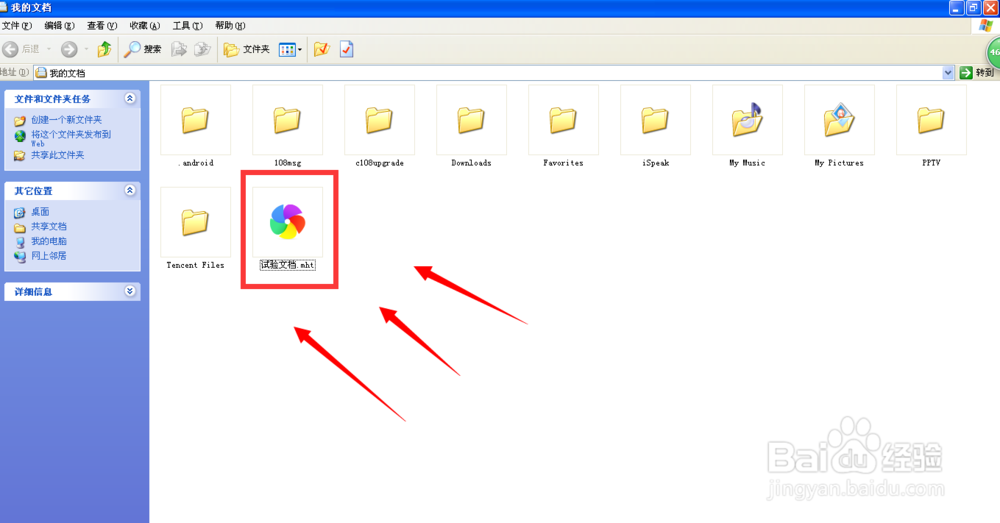Screen dimensions: 1000x523
Task: Click the dimmed copy-to toolbar icon
Action: coord(202,49)
